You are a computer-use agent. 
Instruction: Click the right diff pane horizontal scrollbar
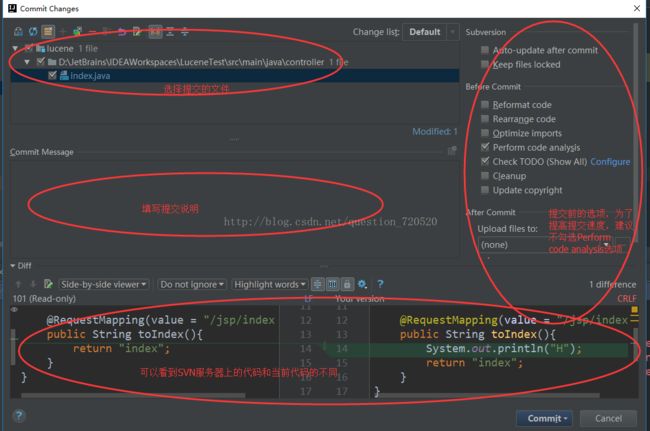pyautogui.click(x=489, y=395)
